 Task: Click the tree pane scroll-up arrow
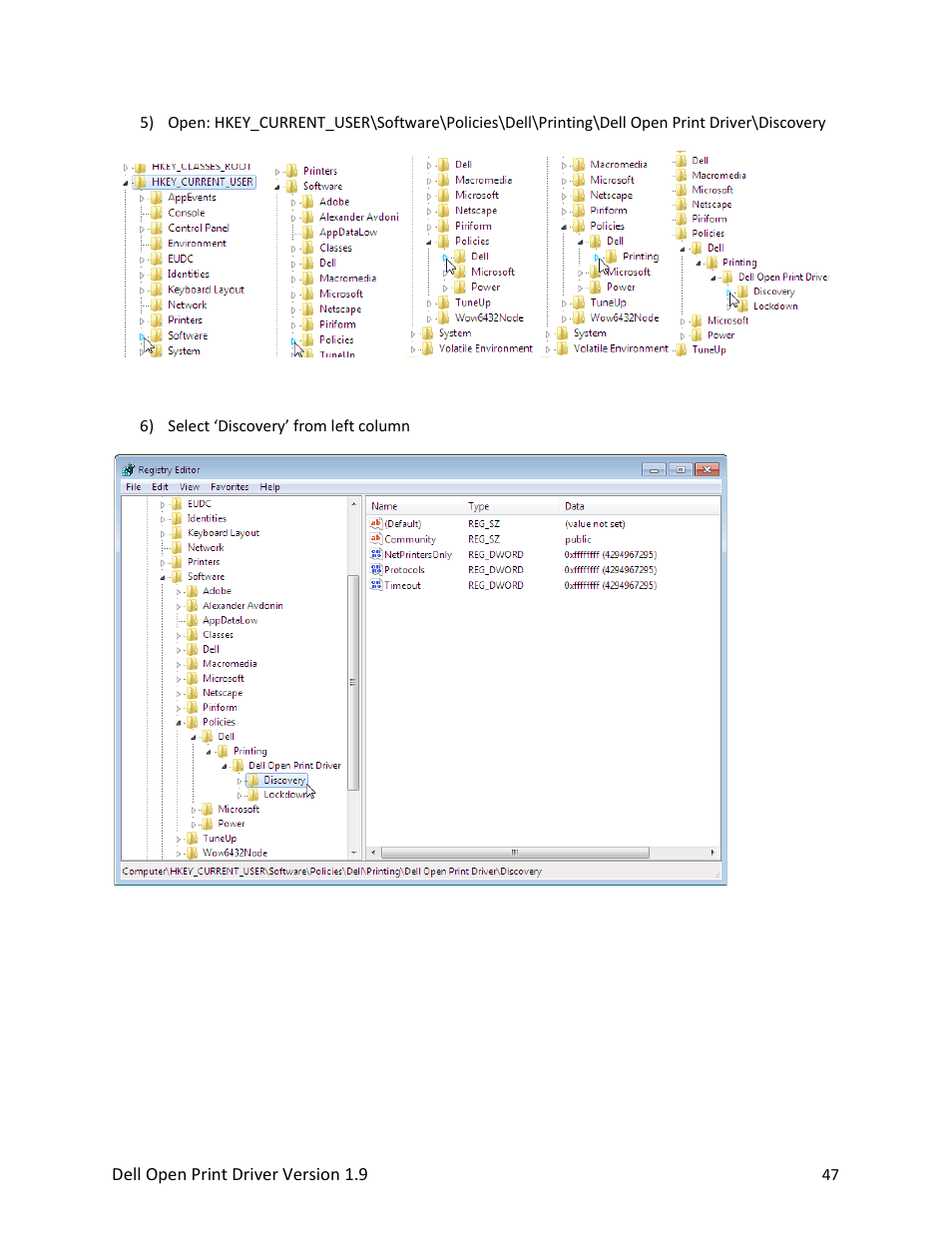pos(353,504)
